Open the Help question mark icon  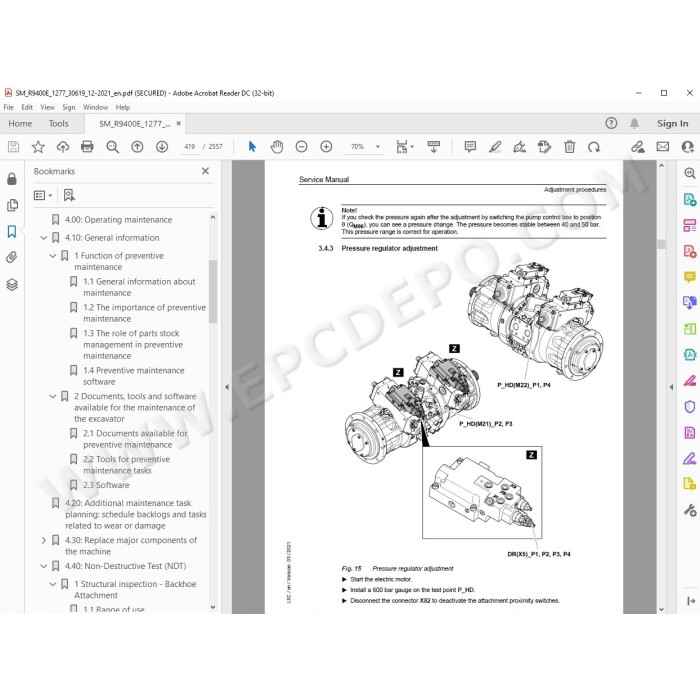(x=611, y=123)
